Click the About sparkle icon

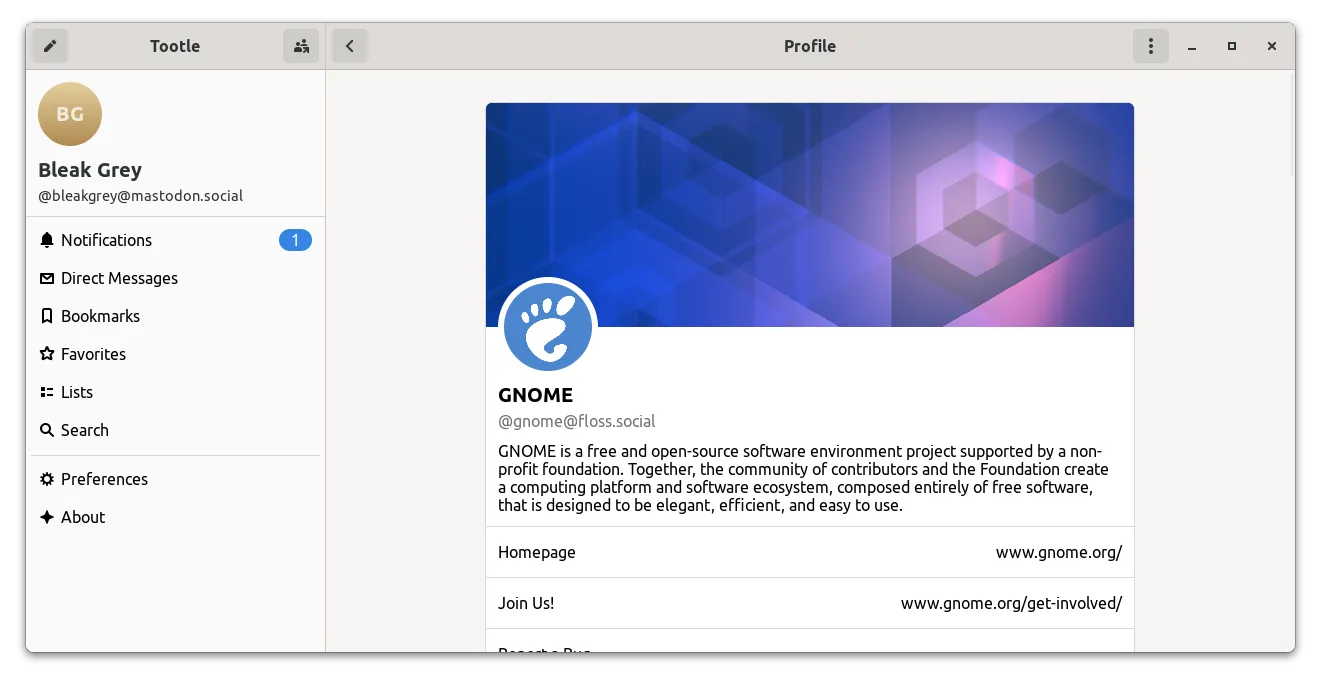(x=47, y=517)
